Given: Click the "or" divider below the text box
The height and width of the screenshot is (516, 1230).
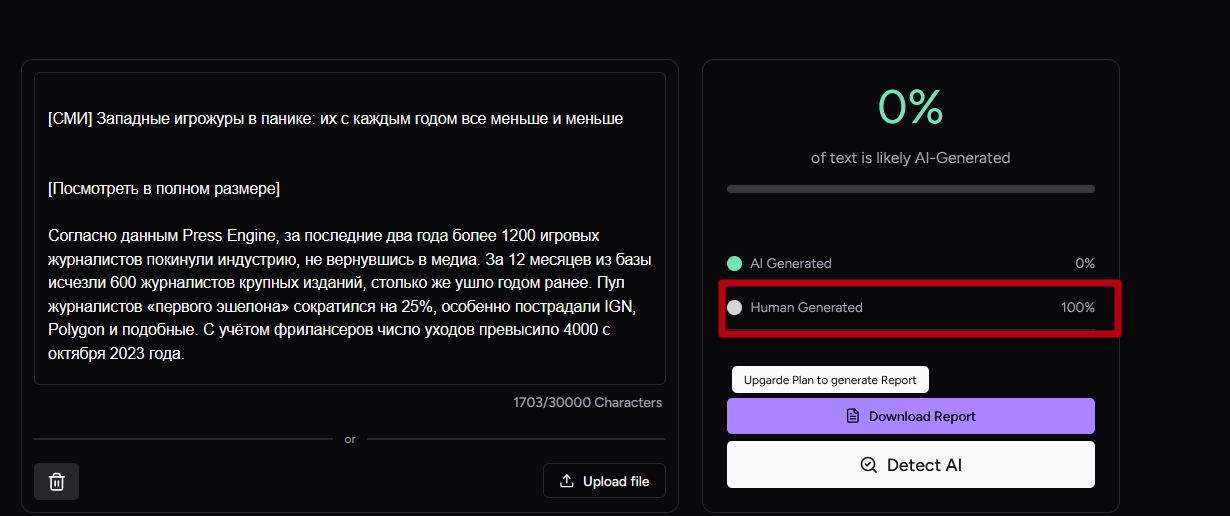Looking at the screenshot, I should 350,439.
